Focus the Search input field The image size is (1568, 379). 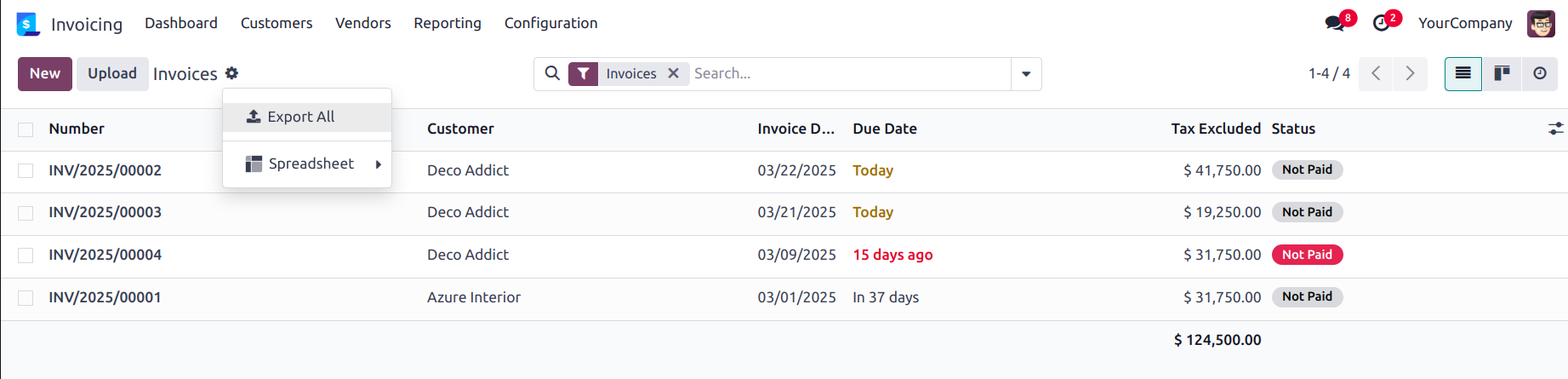[849, 74]
